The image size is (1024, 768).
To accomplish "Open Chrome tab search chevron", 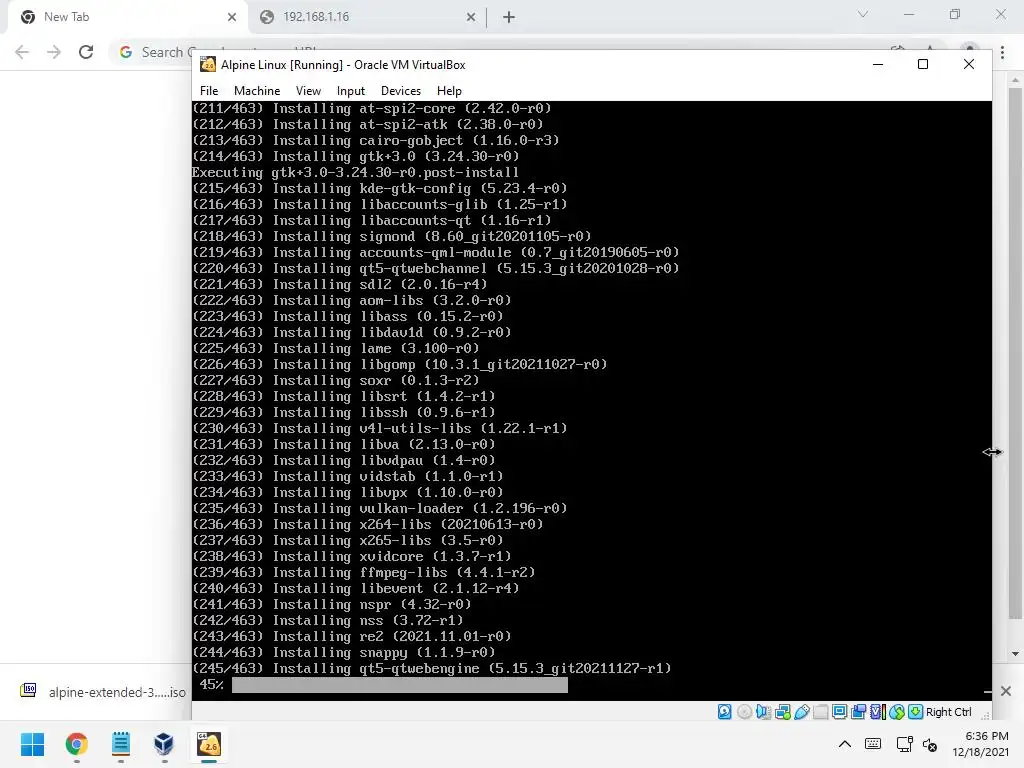I will click(863, 14).
